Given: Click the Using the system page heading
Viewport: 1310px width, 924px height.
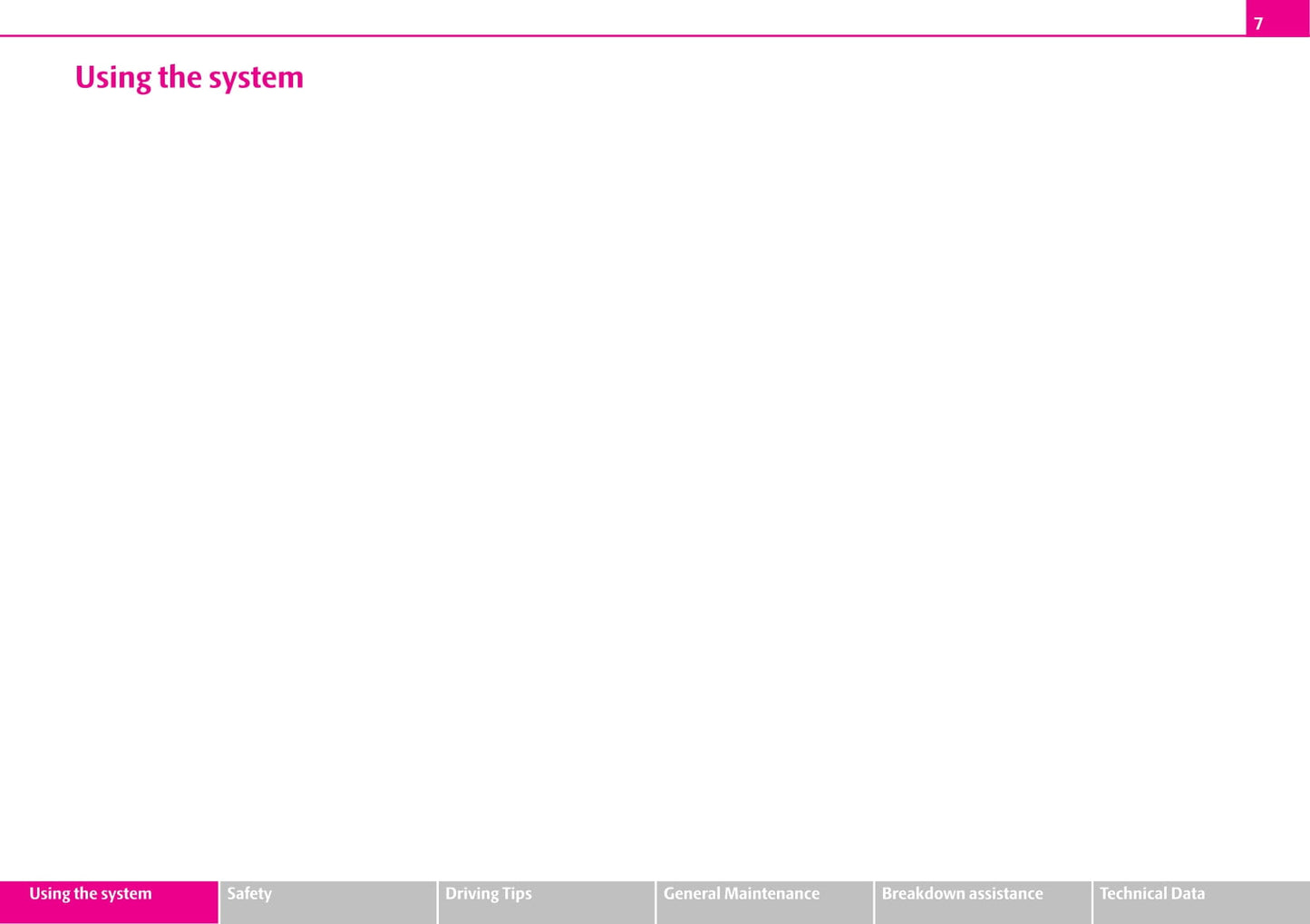Looking at the screenshot, I should point(189,78).
